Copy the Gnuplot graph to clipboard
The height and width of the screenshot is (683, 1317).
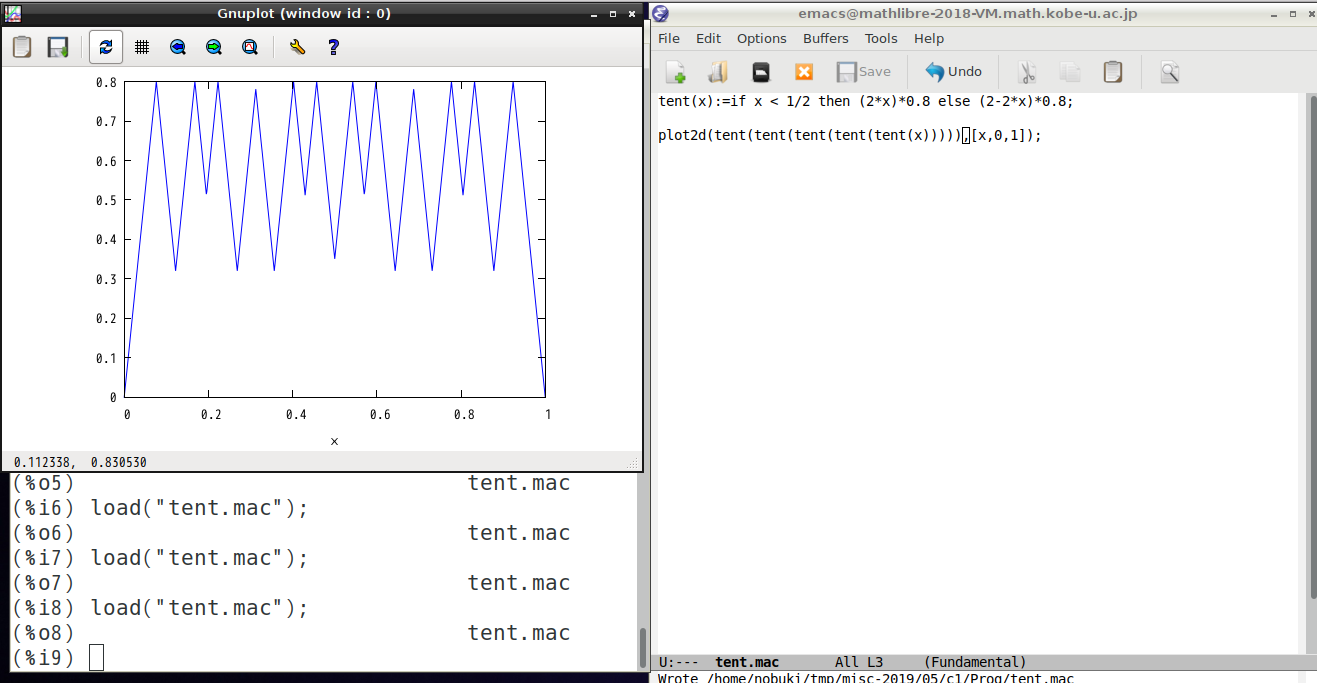[x=22, y=47]
